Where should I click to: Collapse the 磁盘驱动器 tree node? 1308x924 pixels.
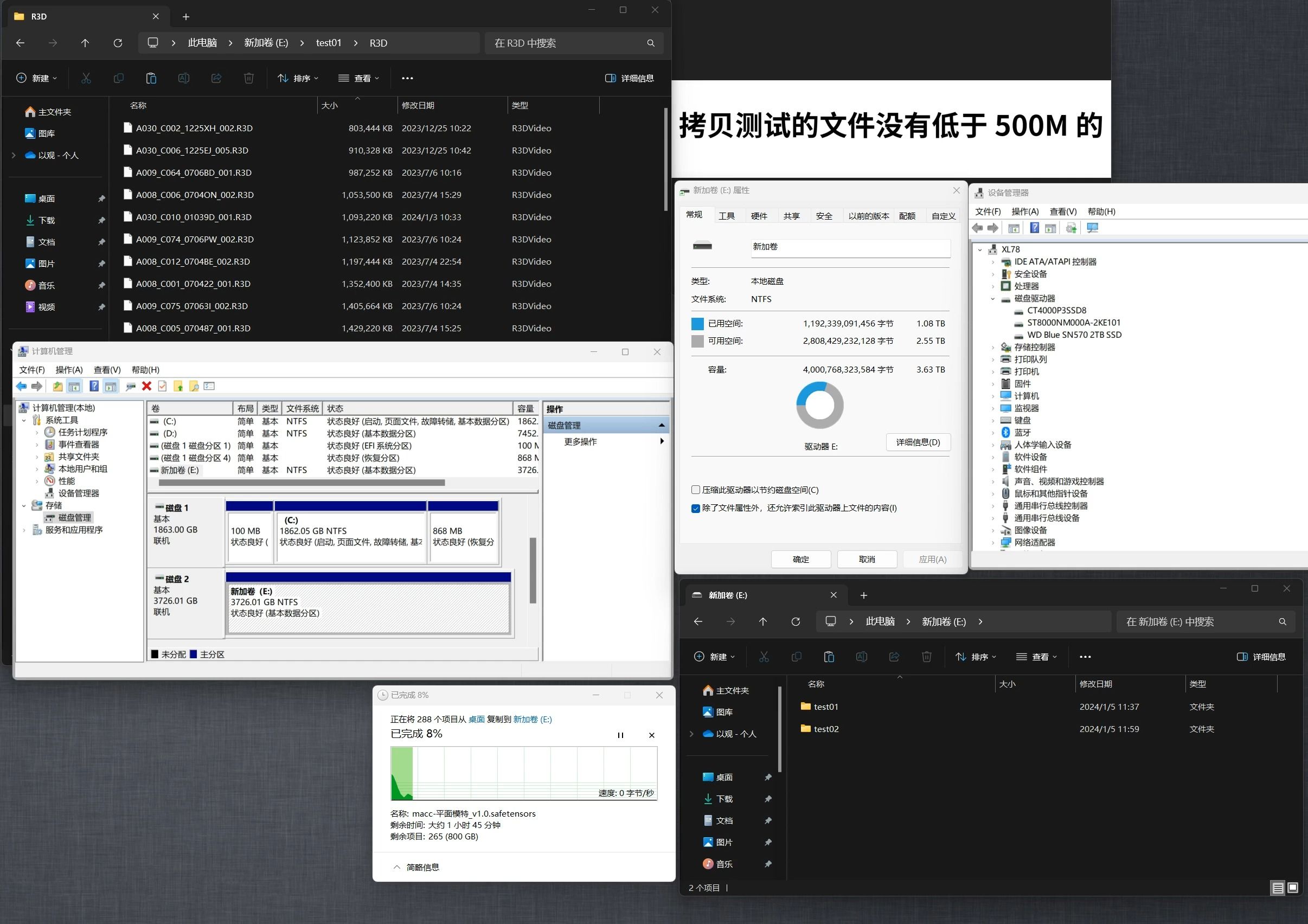tap(992, 298)
